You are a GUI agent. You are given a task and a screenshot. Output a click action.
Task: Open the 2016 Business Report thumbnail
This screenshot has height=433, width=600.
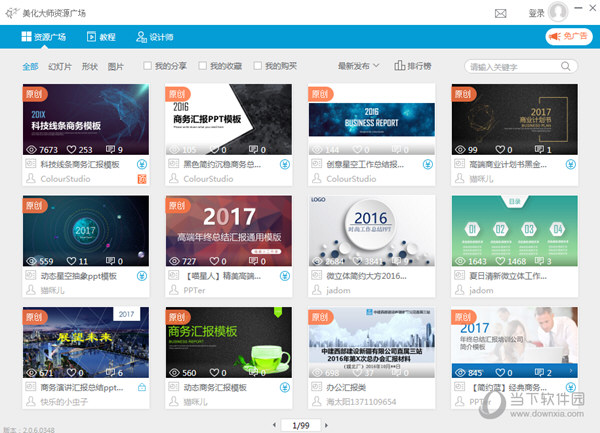point(372,119)
